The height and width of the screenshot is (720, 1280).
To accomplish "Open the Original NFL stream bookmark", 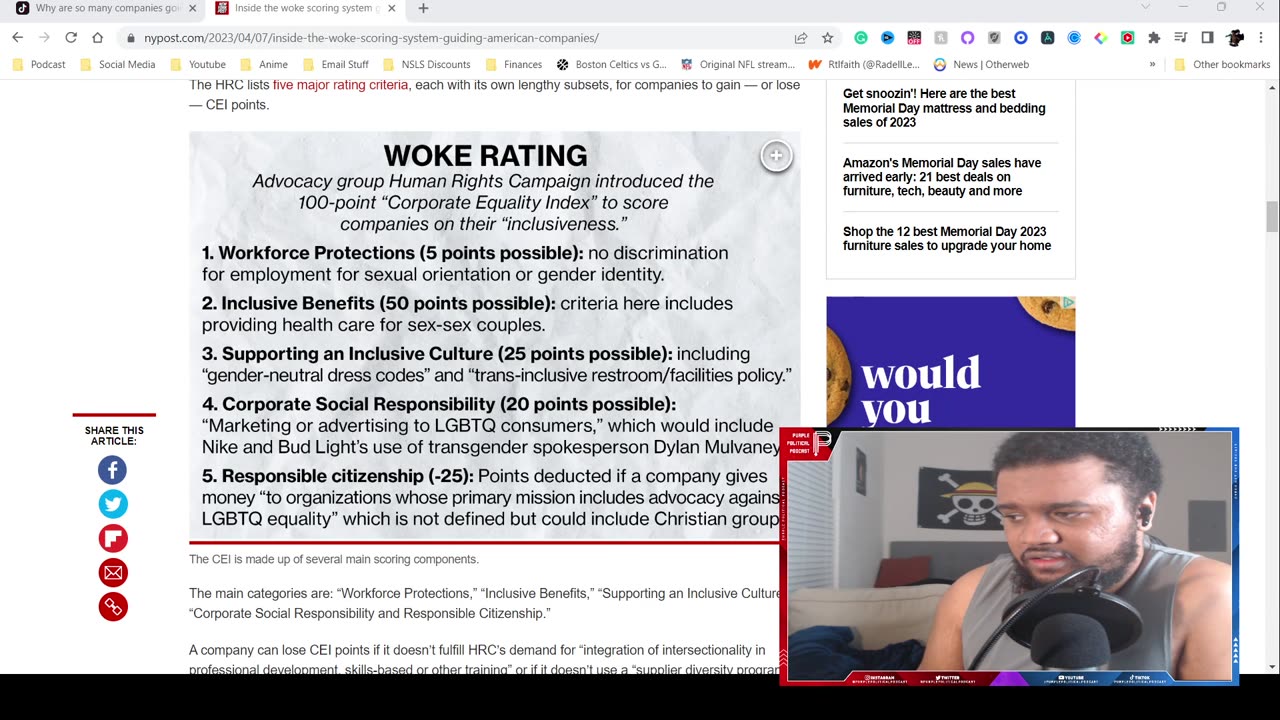I will tap(738, 64).
